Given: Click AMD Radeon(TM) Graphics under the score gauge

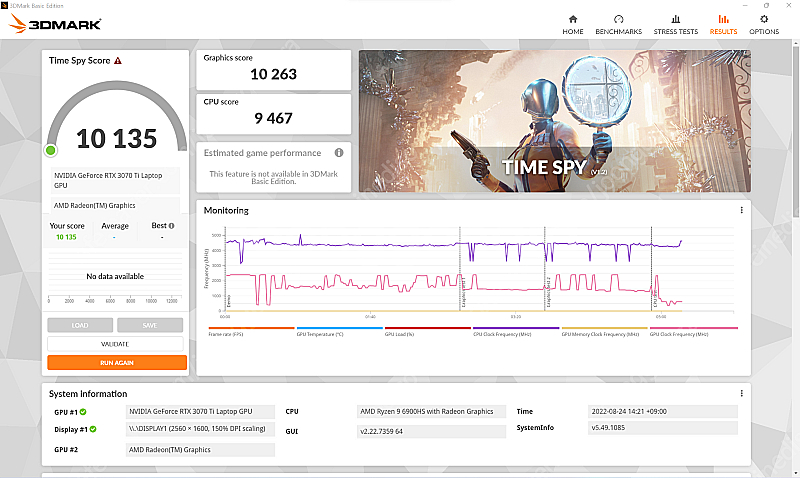Looking at the screenshot, I should [115, 205].
